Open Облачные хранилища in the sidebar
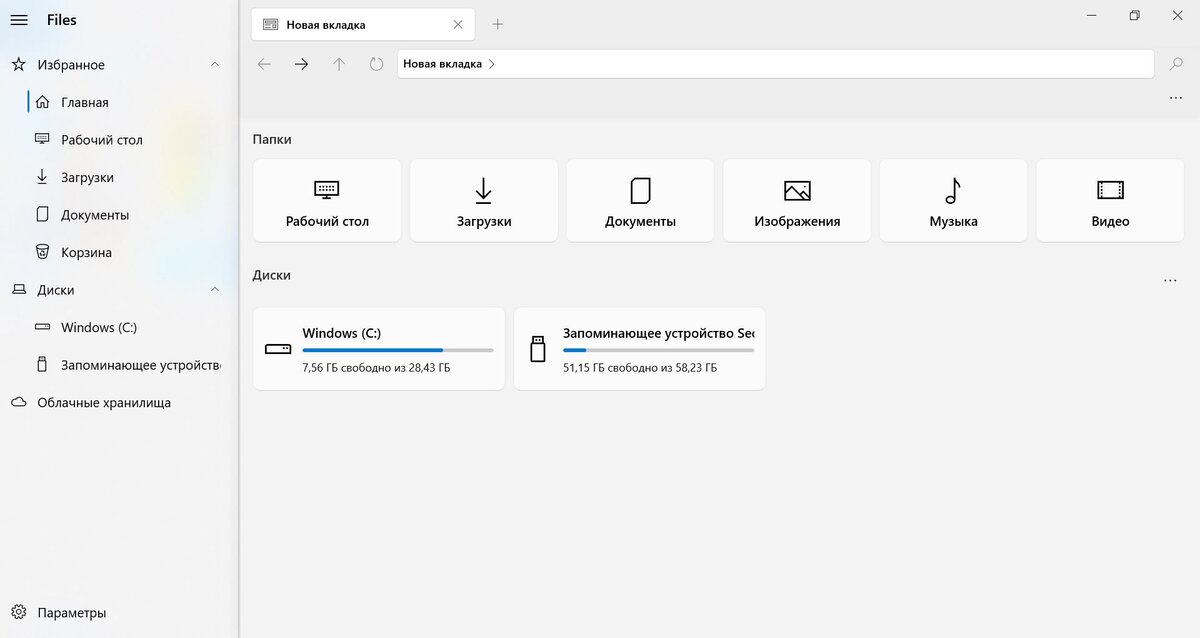 104,403
